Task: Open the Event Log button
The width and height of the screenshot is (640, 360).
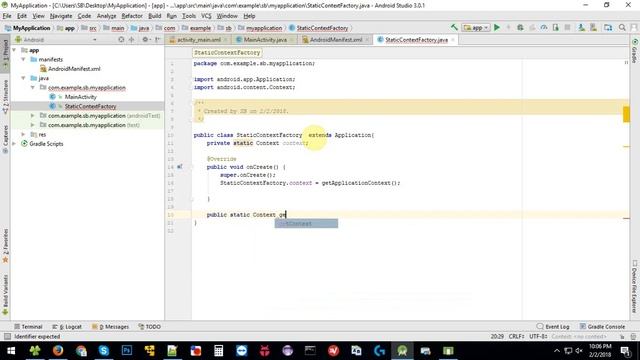Action: [553, 327]
